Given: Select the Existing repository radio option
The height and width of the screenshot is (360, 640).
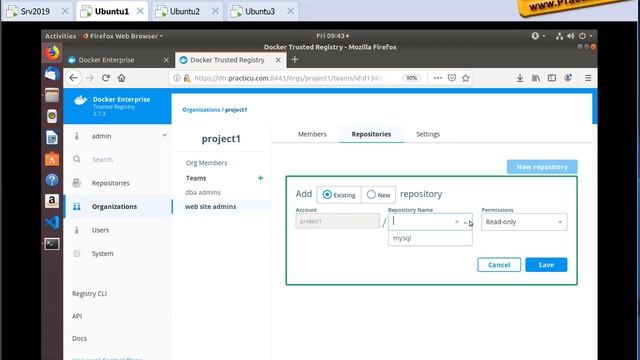Looking at the screenshot, I should click(327, 195).
